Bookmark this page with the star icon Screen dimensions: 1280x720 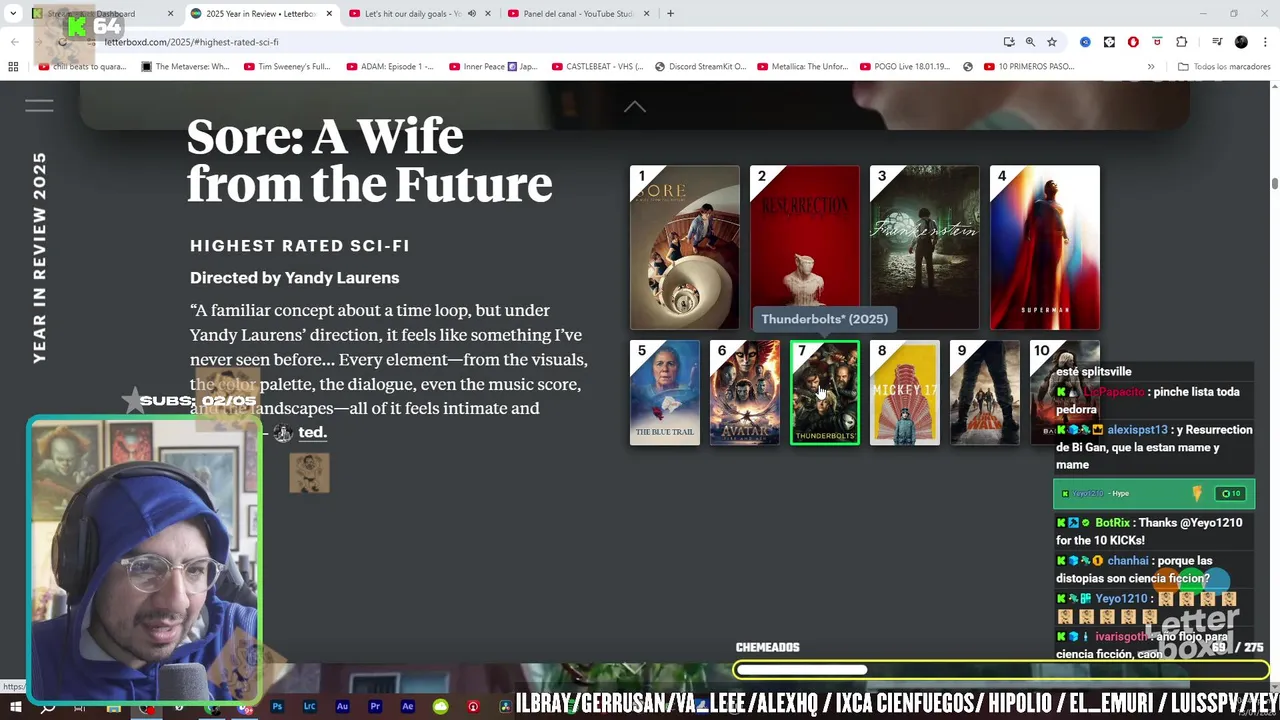[x=1052, y=42]
